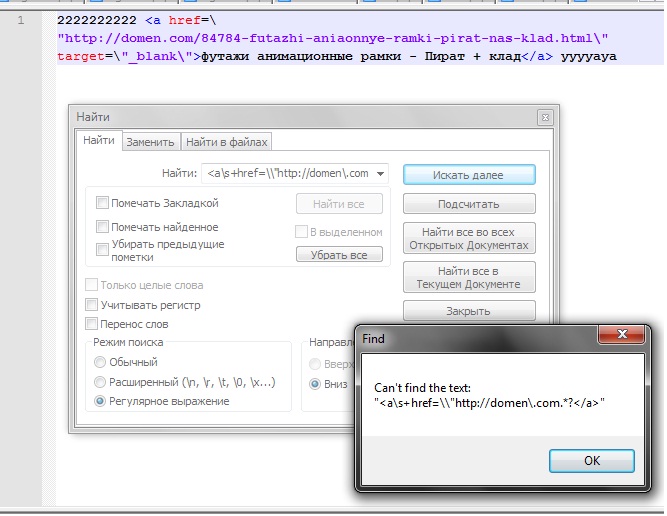The image size is (667, 516).
Task: Dismiss the error with OK button
Action: click(x=591, y=460)
